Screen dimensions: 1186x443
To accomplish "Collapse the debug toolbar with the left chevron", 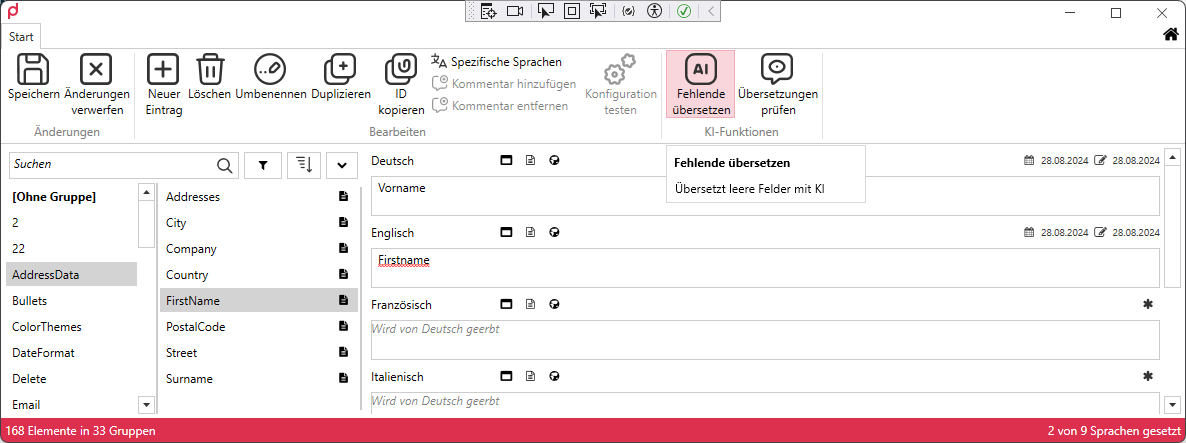I will coord(711,11).
